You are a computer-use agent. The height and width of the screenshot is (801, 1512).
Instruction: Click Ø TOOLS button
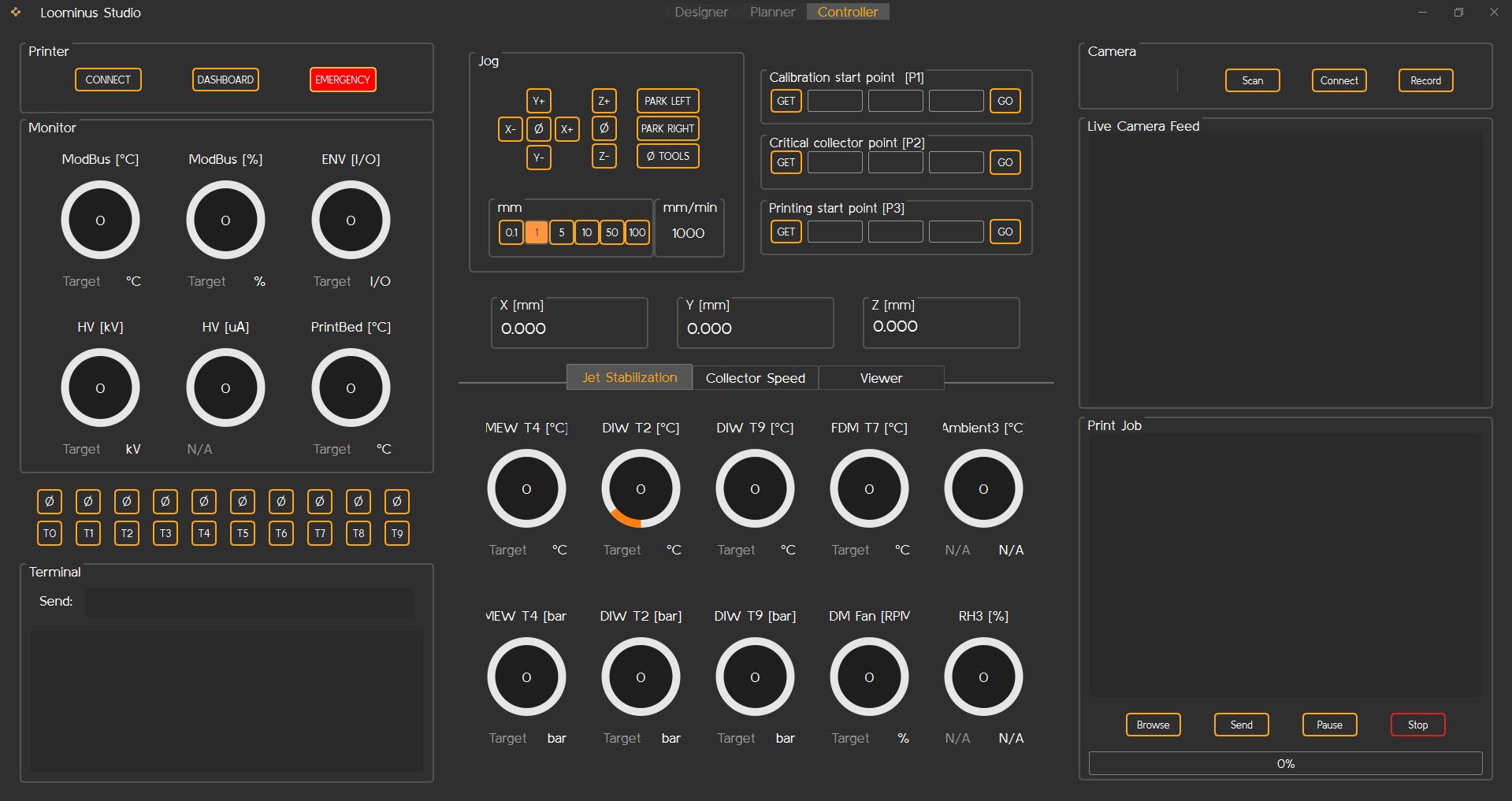667,156
